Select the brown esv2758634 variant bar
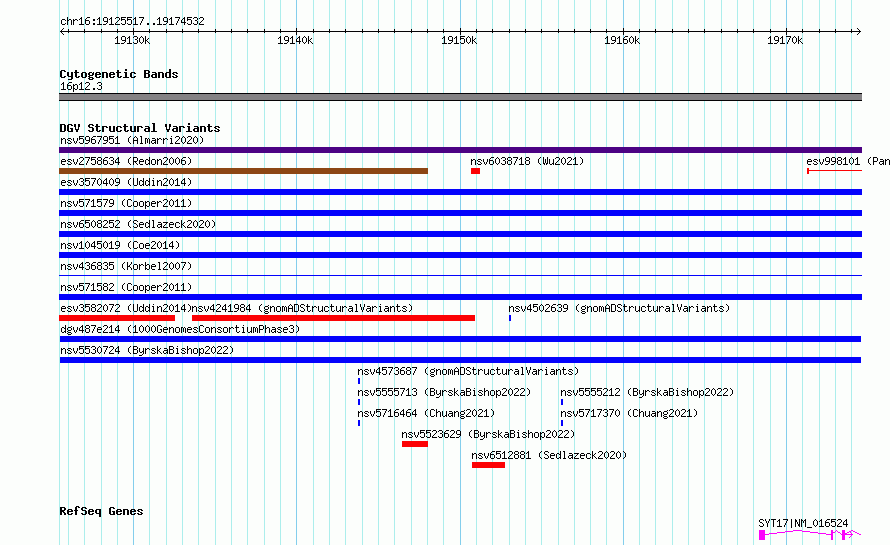Viewport: 890px width, 545px height. coord(244,171)
